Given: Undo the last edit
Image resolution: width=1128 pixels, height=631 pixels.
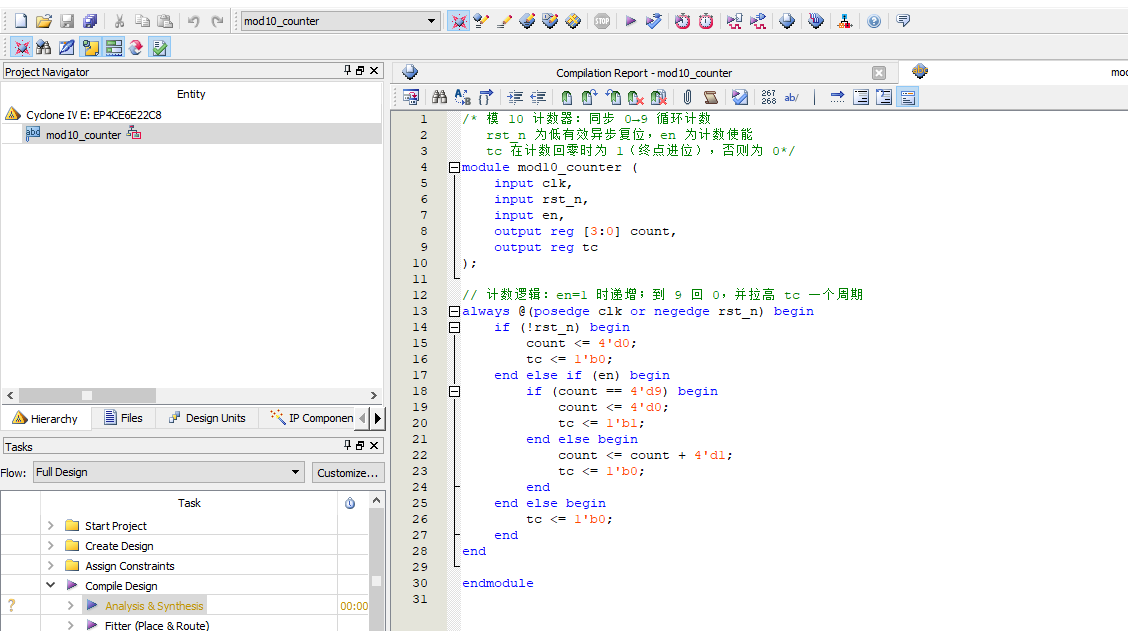Looking at the screenshot, I should (x=194, y=21).
